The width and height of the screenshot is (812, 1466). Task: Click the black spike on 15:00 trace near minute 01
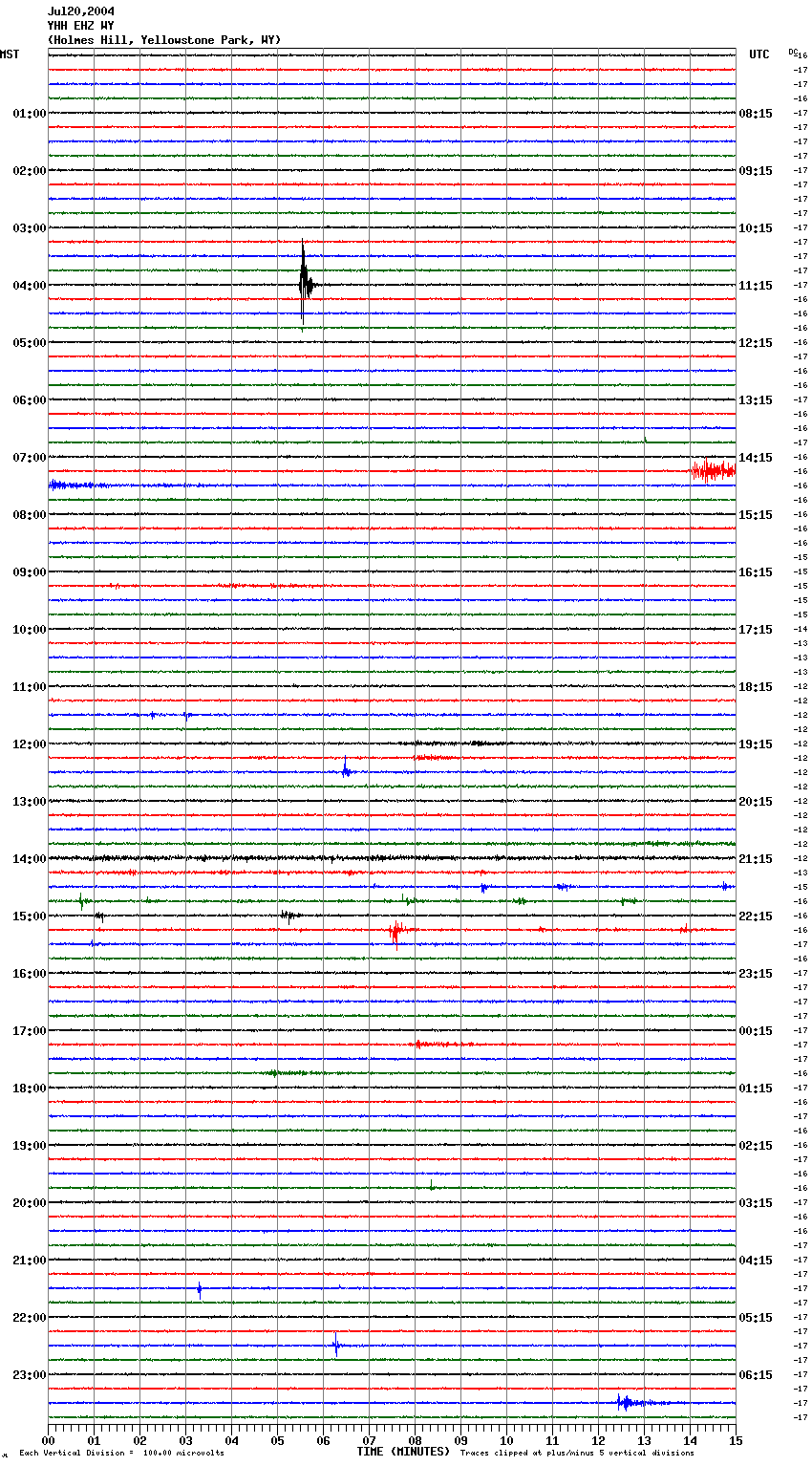coord(98,916)
